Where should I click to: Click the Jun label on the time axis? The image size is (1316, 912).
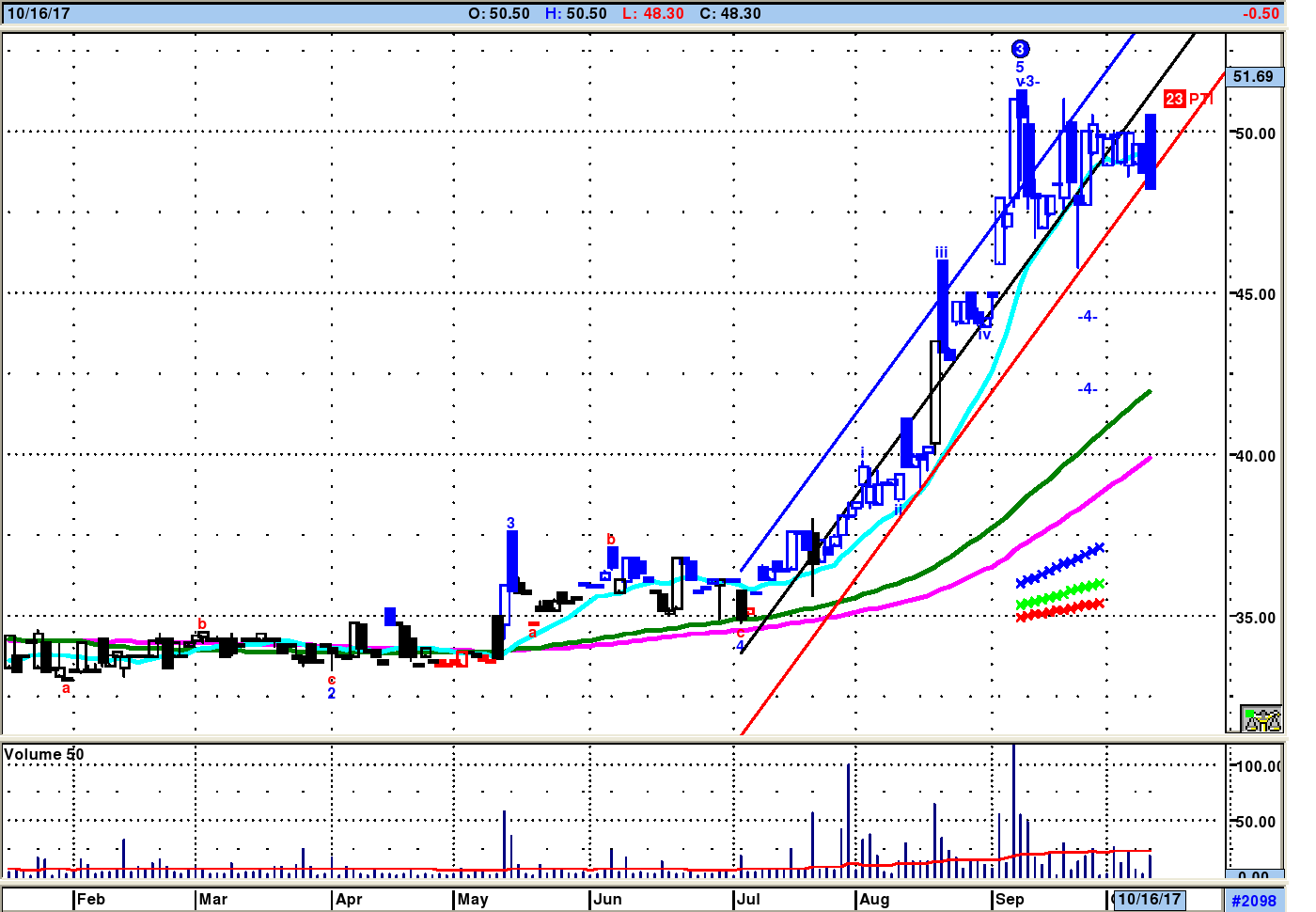click(x=608, y=900)
